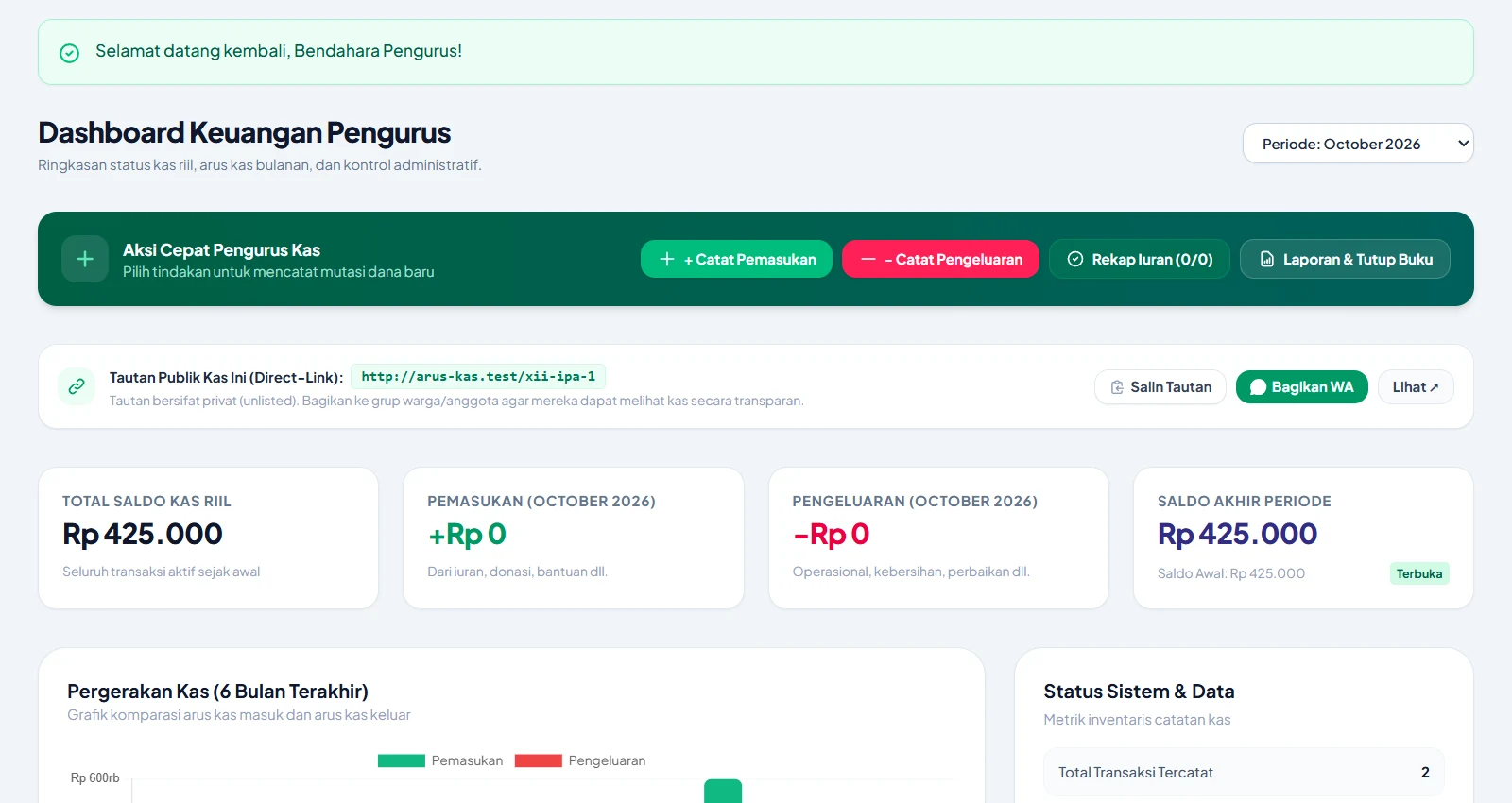Click the minus icon on Catat Pengeluaran
The width and height of the screenshot is (1512, 803).
click(868, 259)
